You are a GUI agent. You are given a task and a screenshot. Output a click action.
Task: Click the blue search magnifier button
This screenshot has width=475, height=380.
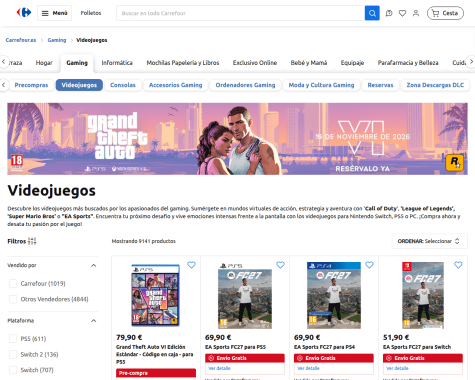[372, 13]
